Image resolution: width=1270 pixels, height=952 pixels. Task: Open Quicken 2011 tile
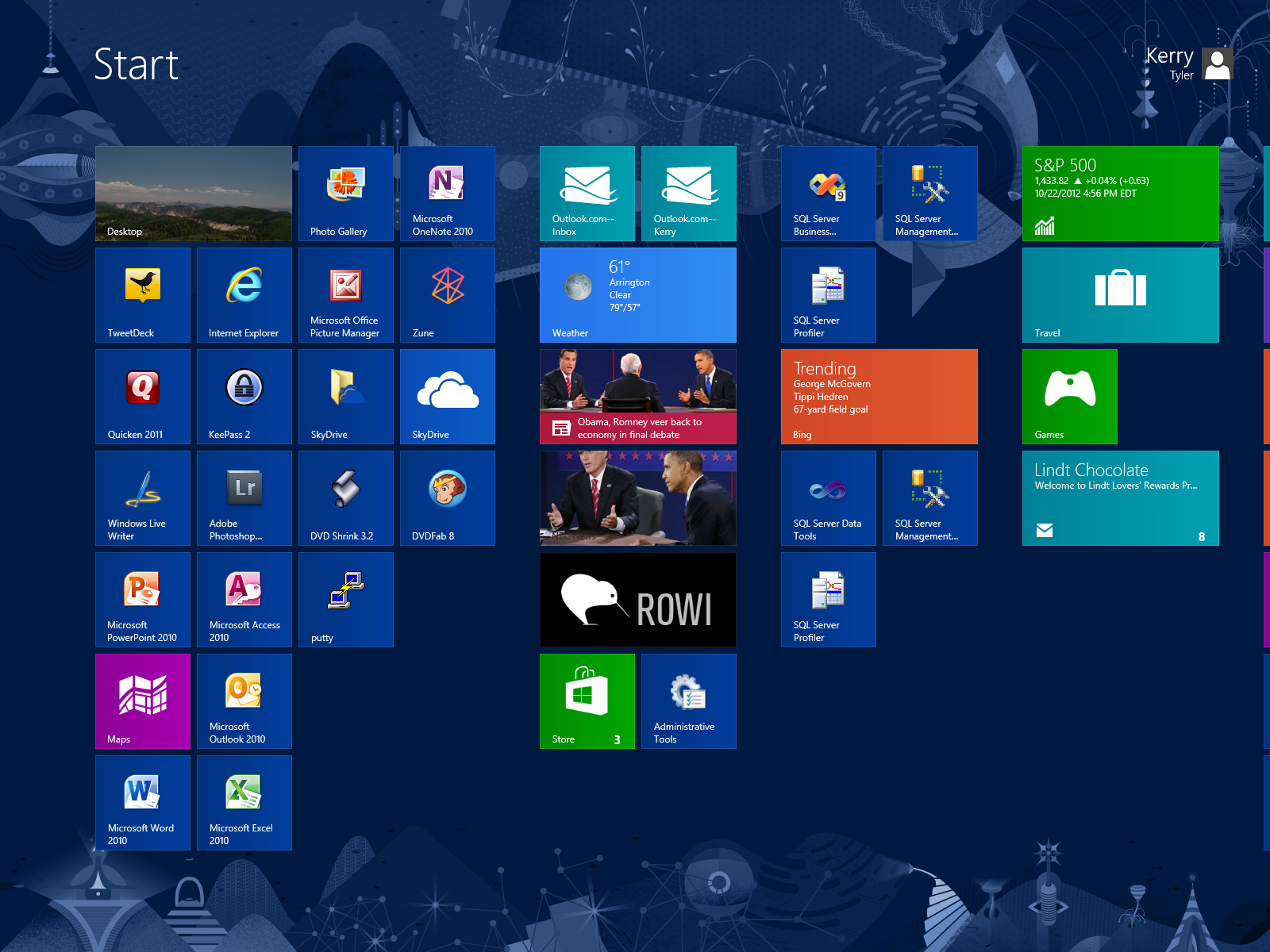point(143,396)
